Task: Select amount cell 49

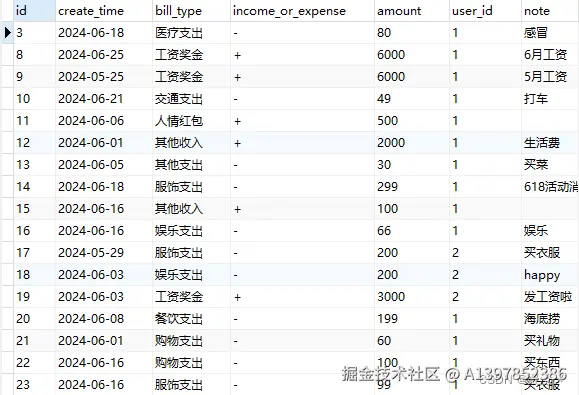Action: 412,99
